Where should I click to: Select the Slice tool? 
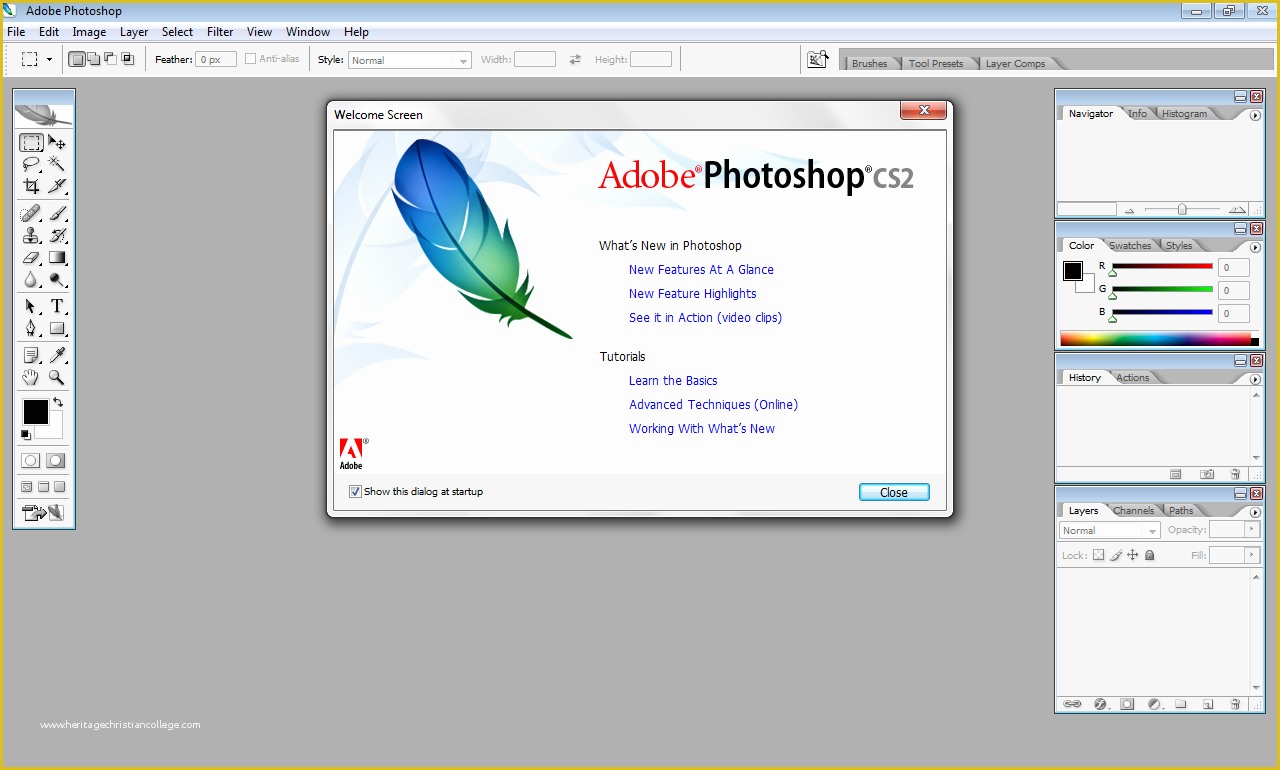(57, 186)
